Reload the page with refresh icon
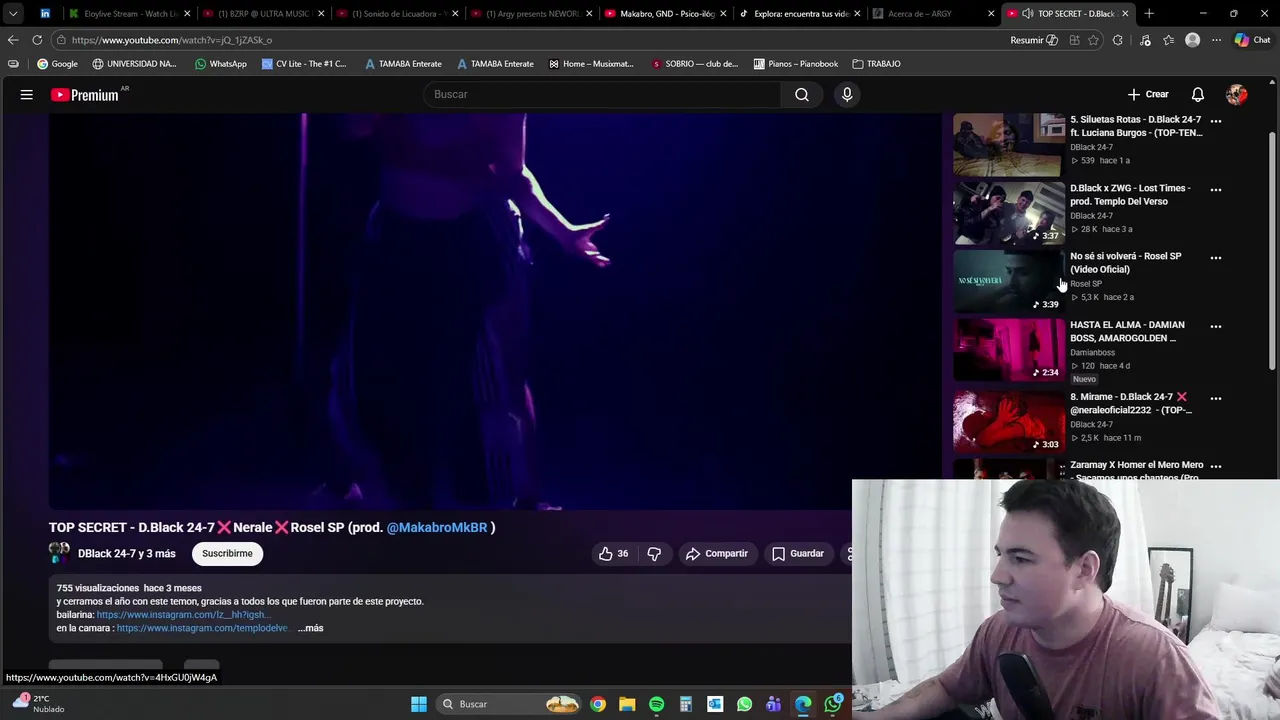The width and height of the screenshot is (1280, 720). click(x=37, y=40)
